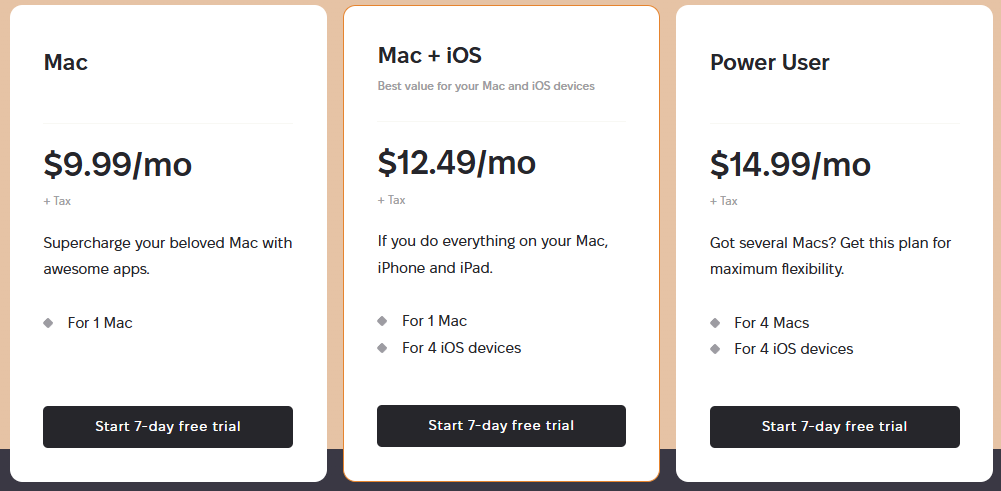Click the "For 4 Macs" feature text
The height and width of the screenshot is (491, 1001).
pos(771,323)
